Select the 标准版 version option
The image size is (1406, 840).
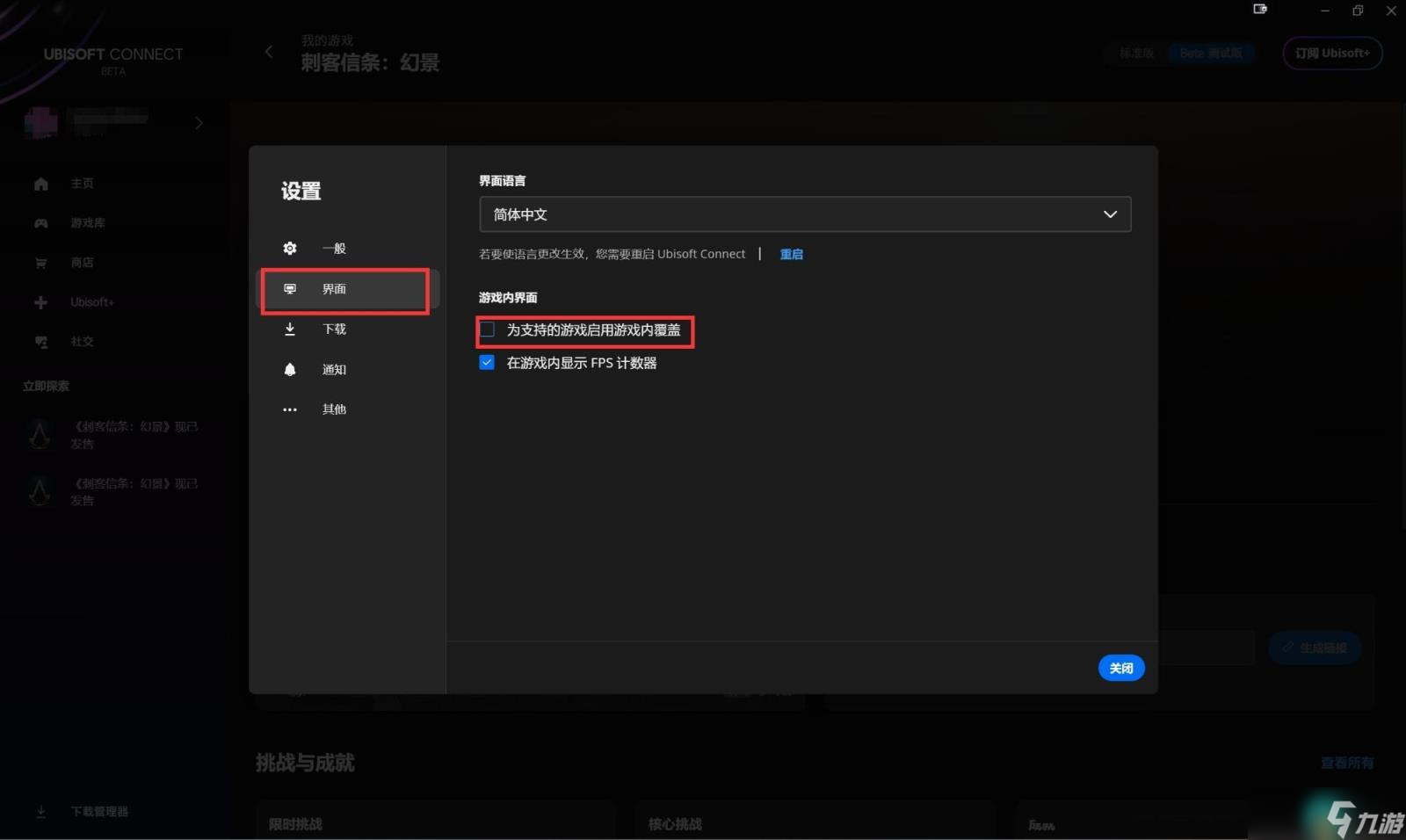(x=1136, y=53)
